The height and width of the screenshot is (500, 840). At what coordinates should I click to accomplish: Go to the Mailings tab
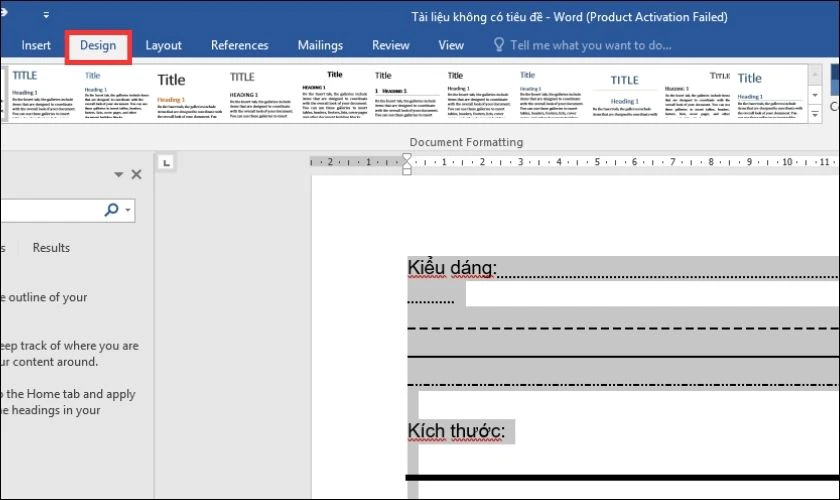[x=320, y=46]
